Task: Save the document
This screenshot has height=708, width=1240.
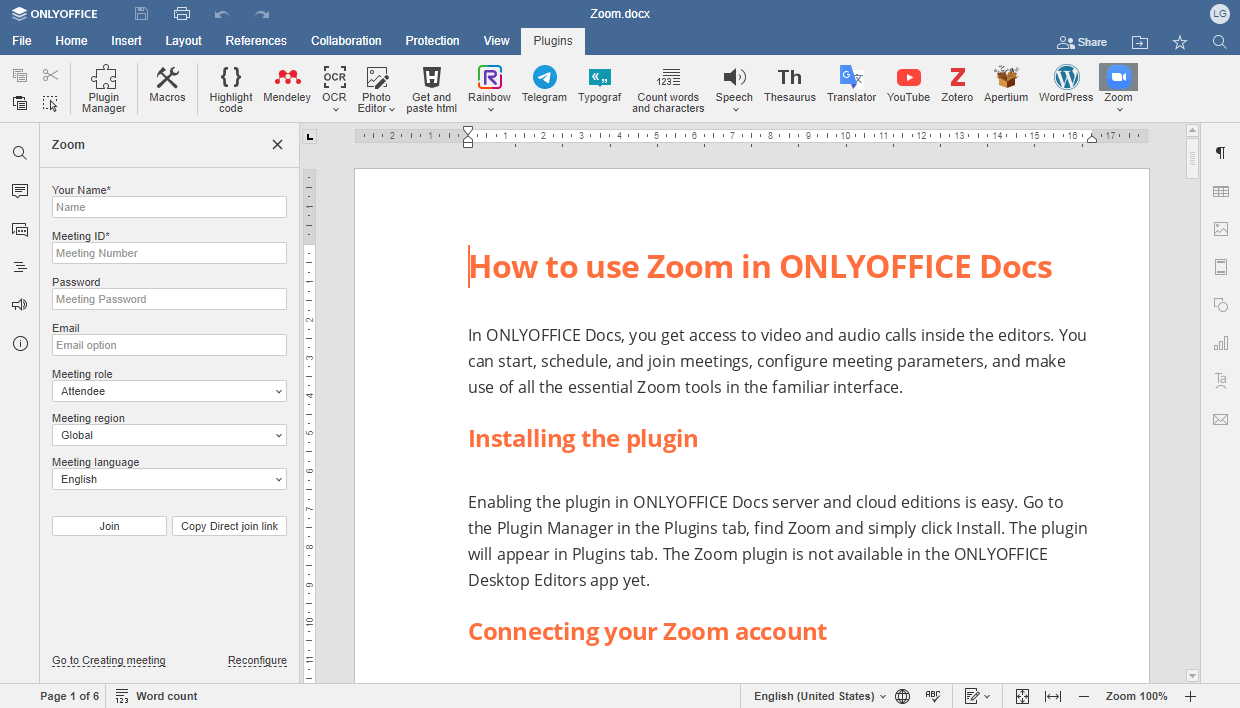Action: (141, 14)
